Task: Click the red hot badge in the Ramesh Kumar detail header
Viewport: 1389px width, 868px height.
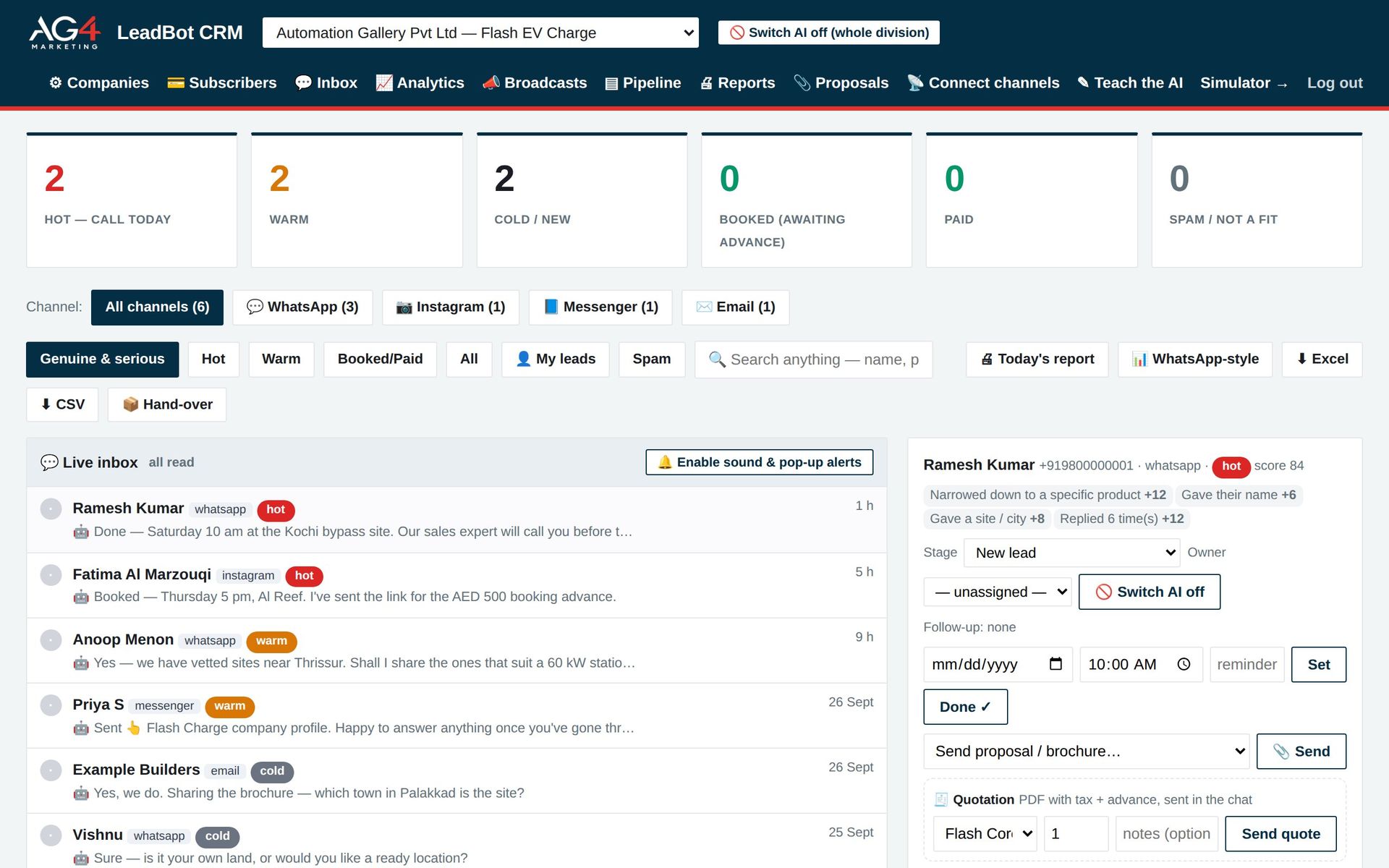Action: tap(1231, 467)
